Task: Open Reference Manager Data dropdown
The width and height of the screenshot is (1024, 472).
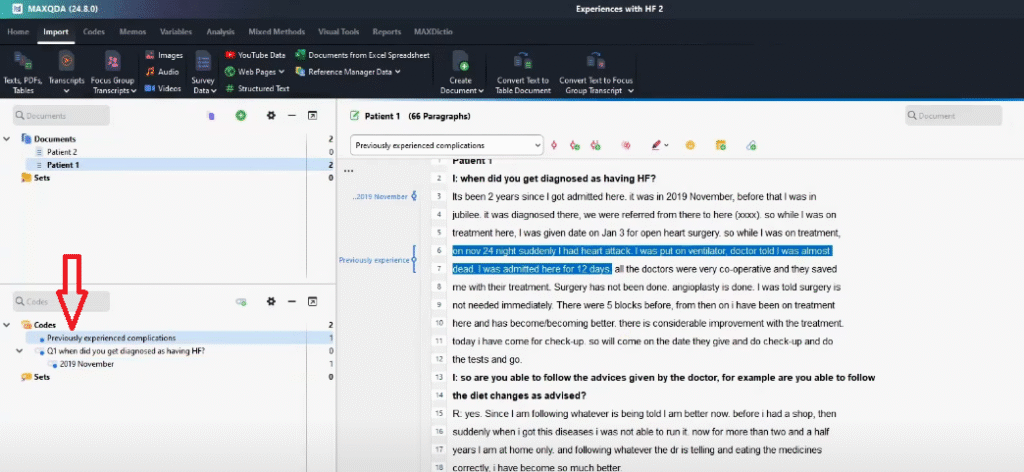Action: point(348,72)
